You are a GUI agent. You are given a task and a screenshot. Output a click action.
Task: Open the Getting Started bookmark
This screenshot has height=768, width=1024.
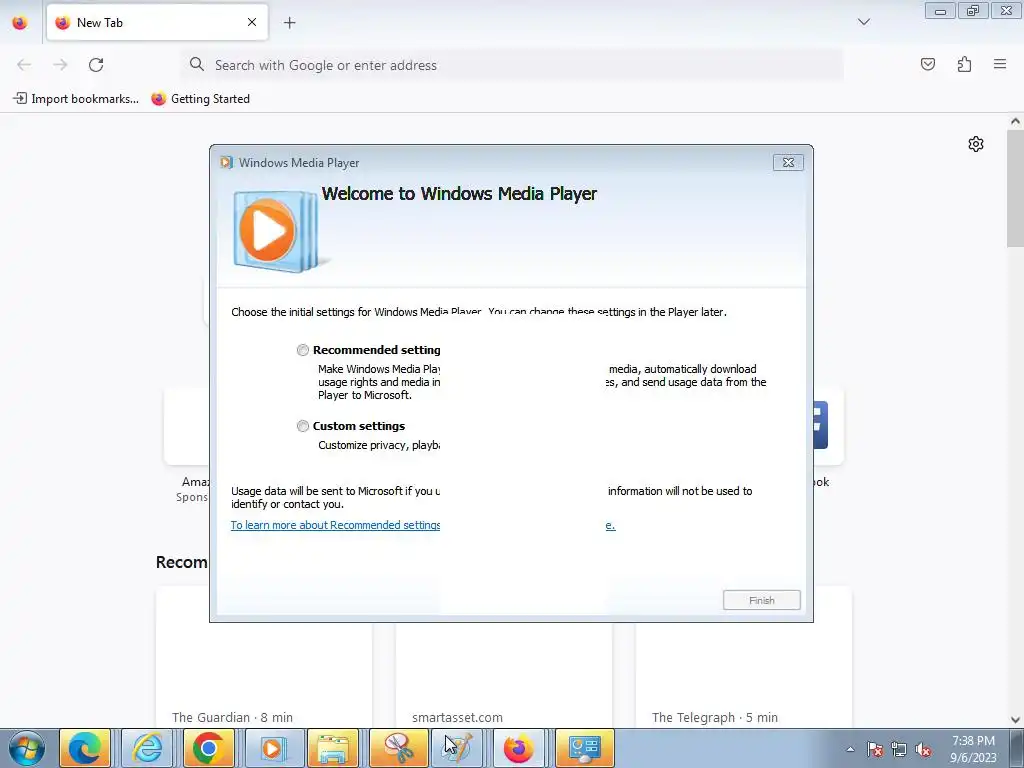200,99
